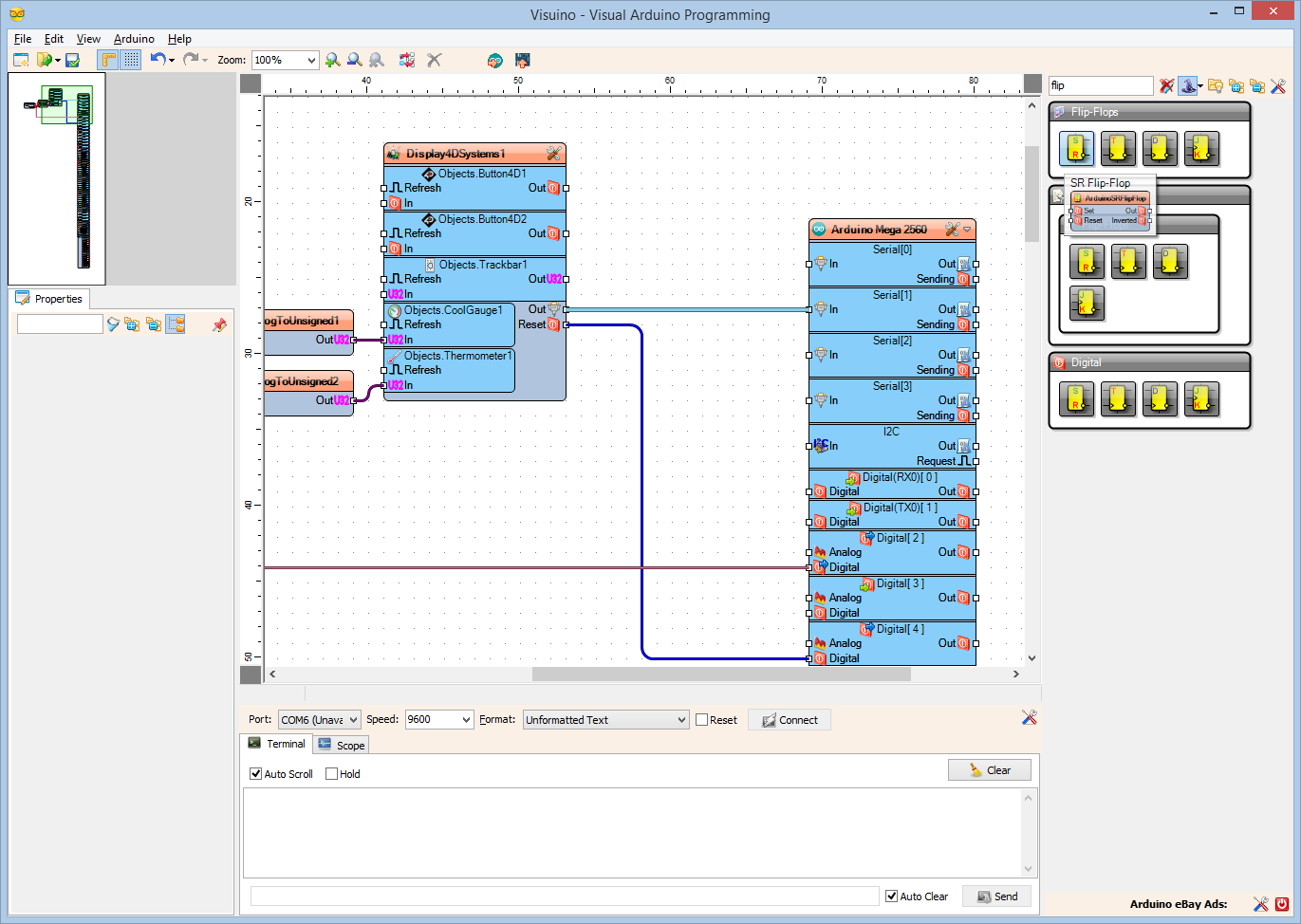This screenshot has width=1301, height=924.
Task: Collapse all component categories using the folder icon
Action: (1258, 85)
